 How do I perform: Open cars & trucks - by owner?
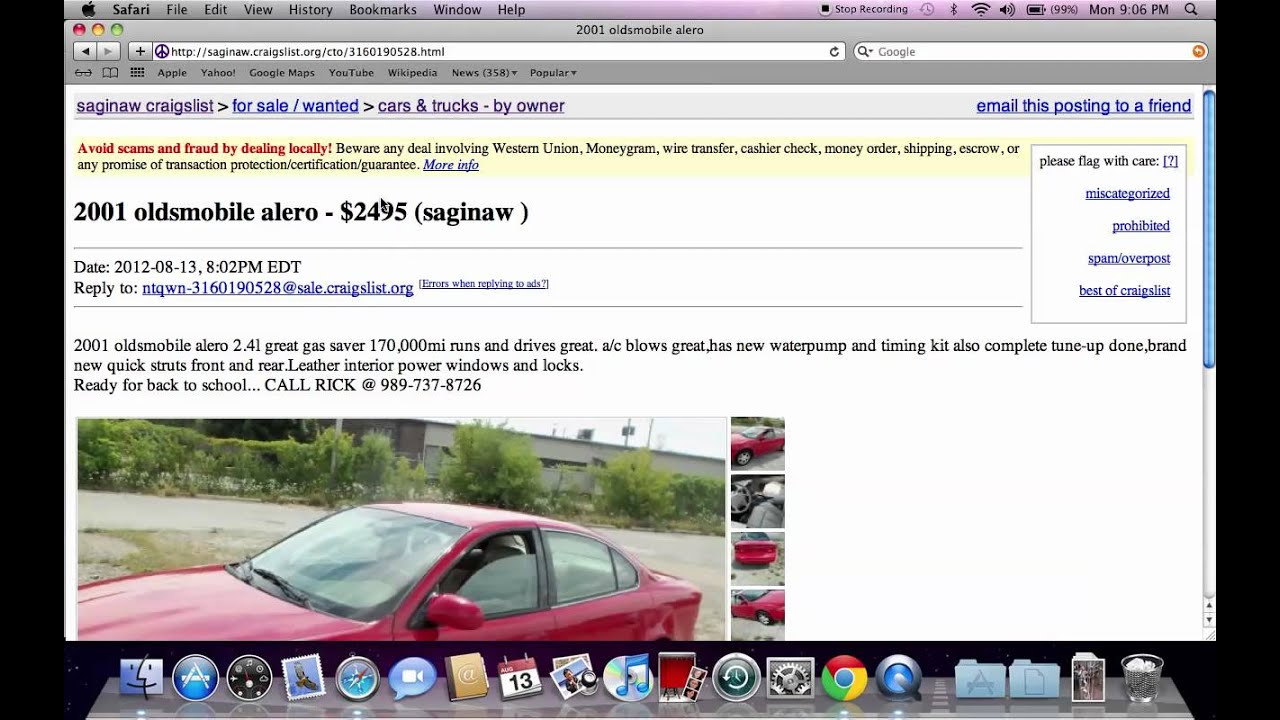click(471, 106)
